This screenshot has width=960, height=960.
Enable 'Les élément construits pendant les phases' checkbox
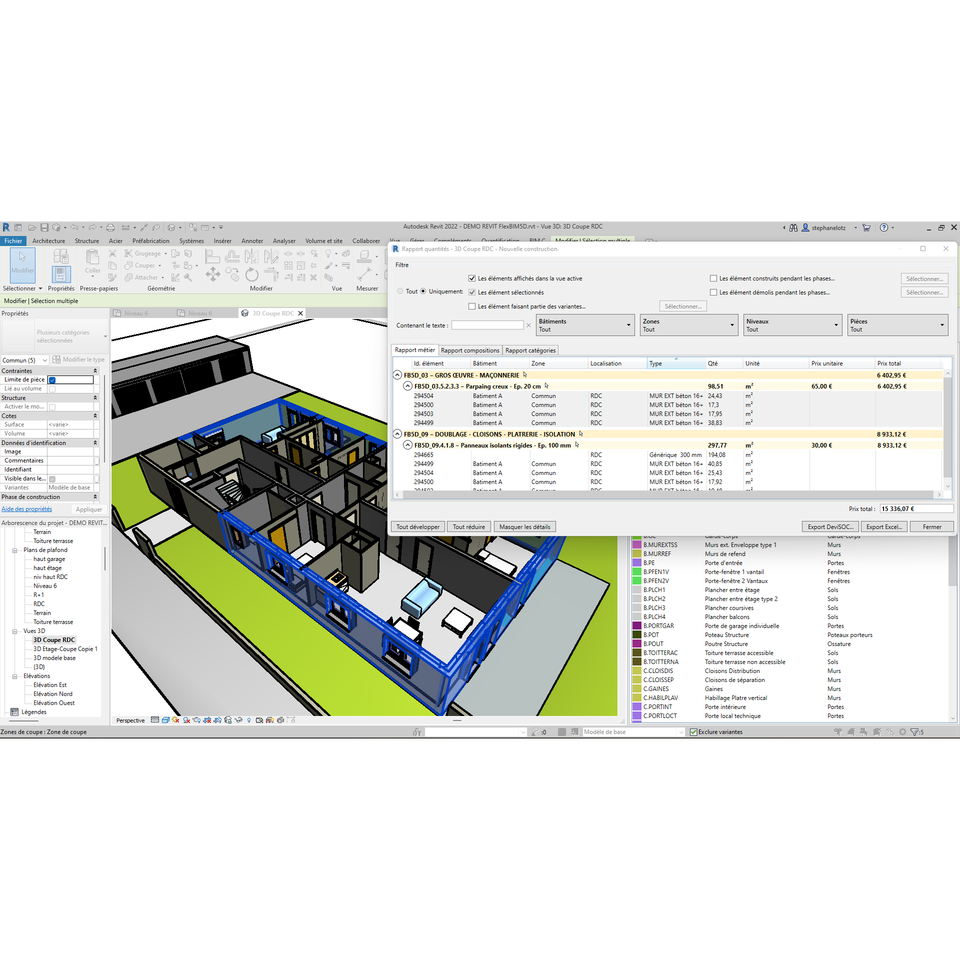coord(713,279)
